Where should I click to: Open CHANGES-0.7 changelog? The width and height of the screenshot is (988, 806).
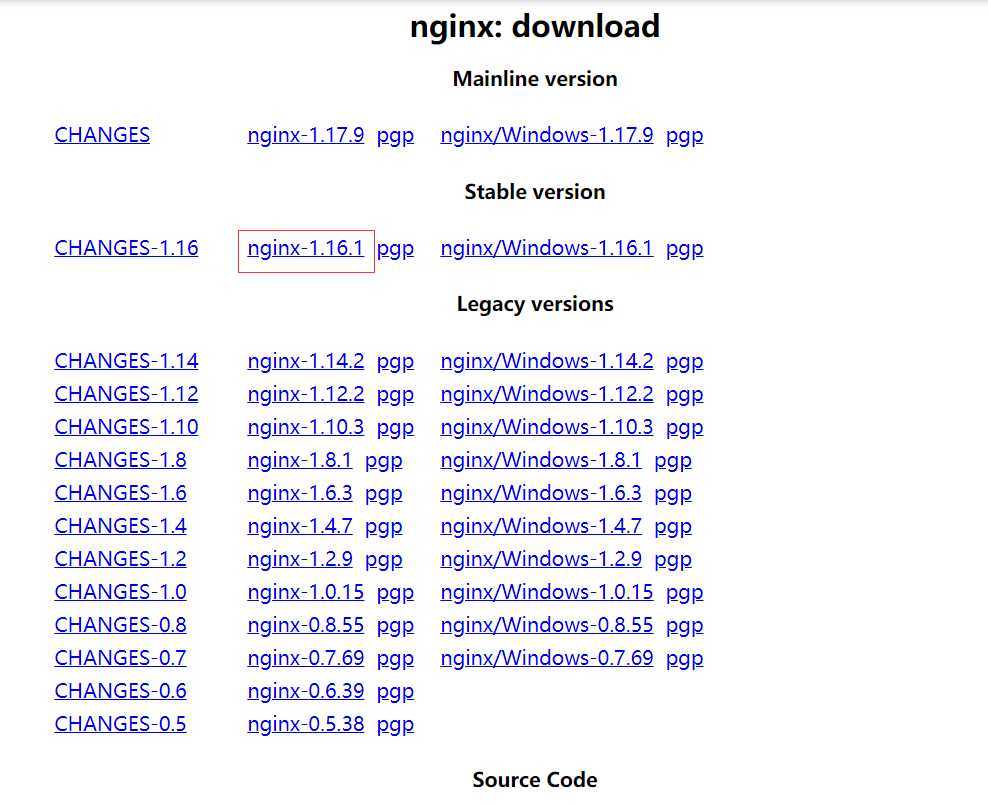pos(120,657)
